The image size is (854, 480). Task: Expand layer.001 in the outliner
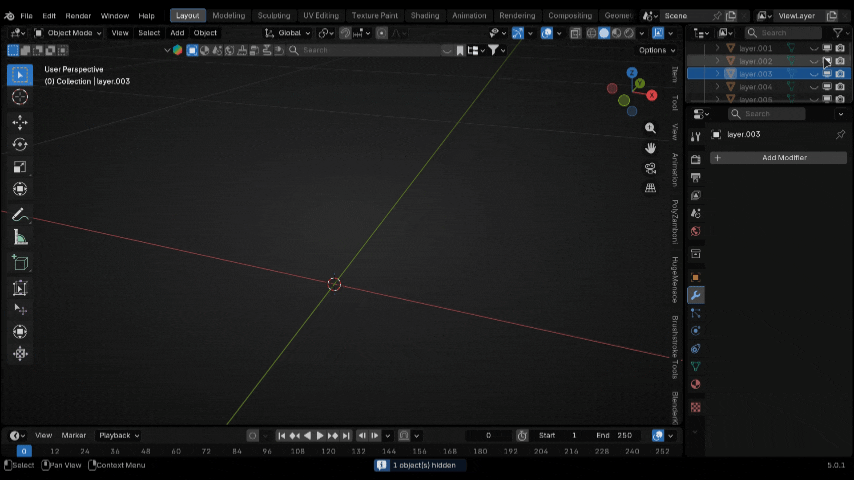click(717, 48)
